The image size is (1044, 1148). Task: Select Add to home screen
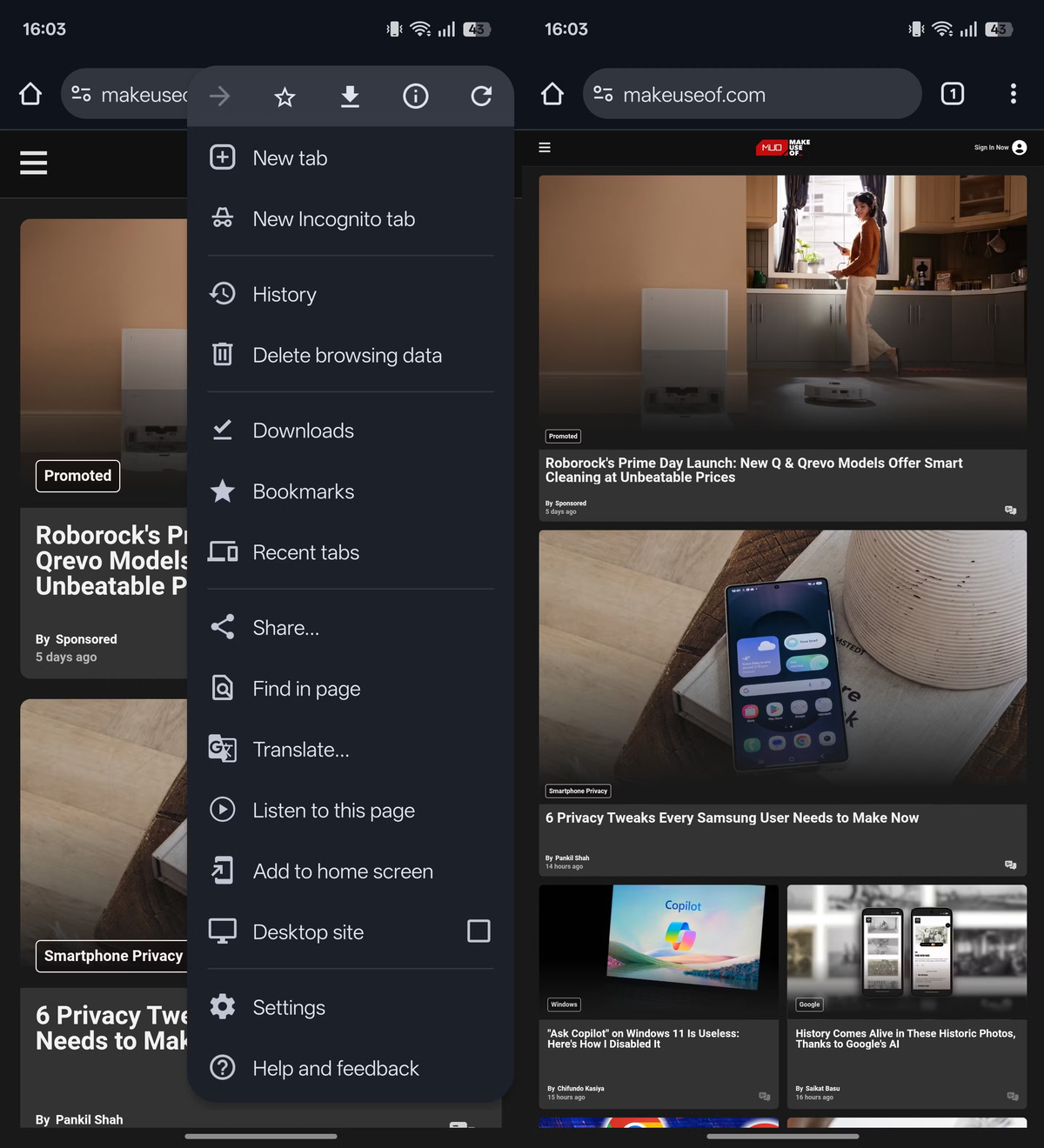point(351,871)
